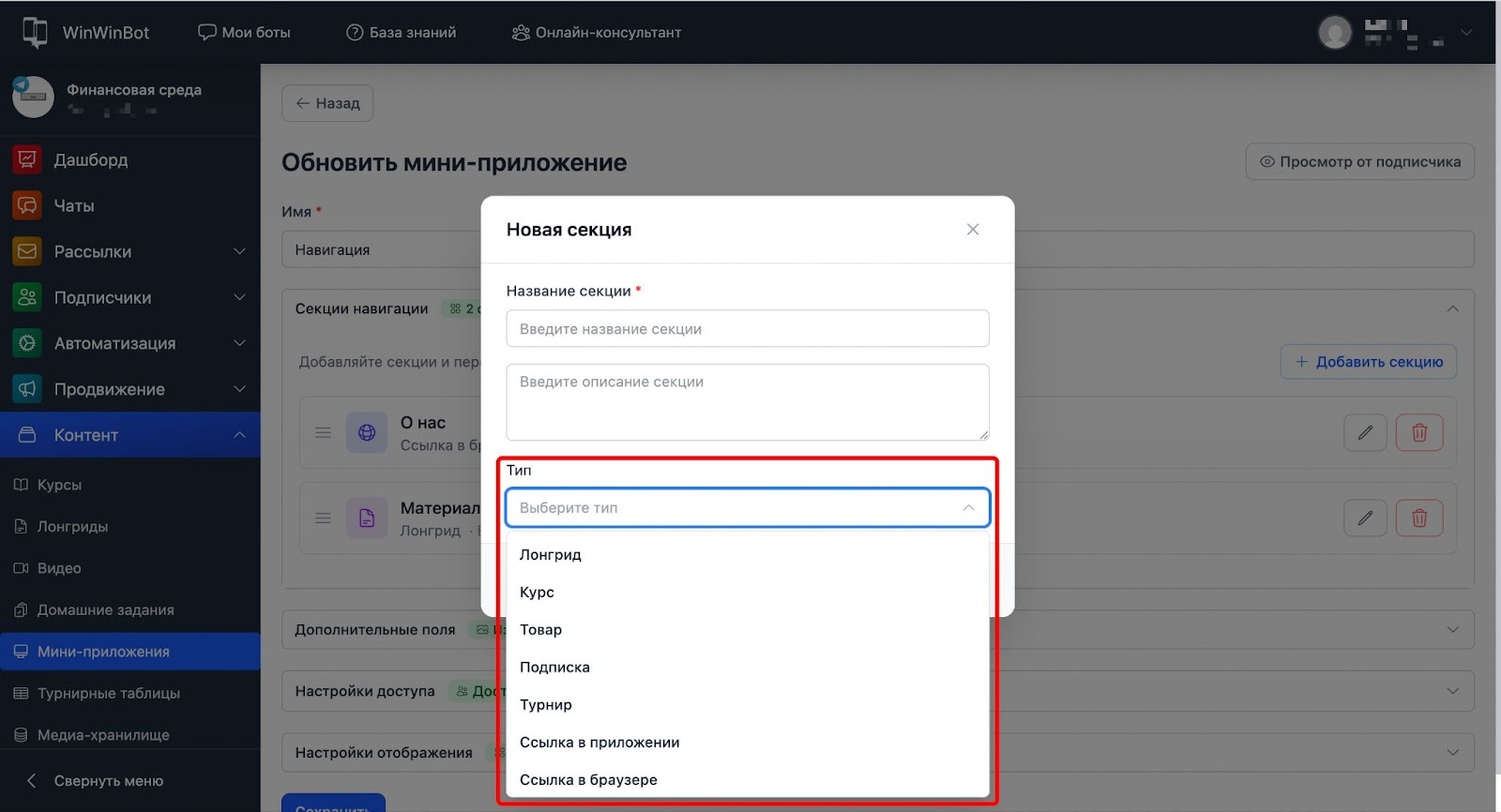Click the user avatar in top bar
This screenshot has width=1501, height=812.
(1334, 32)
